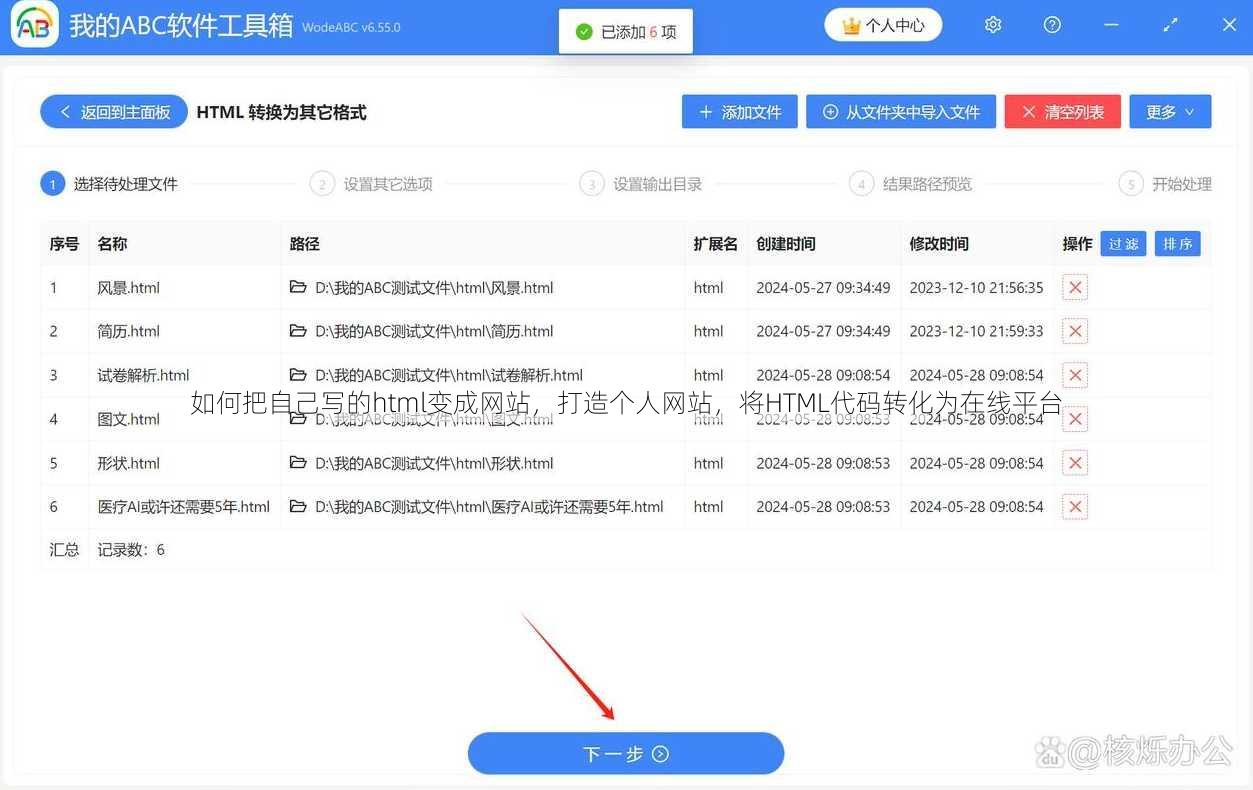
Task: Remove 试卷解析.html via red X icon
Action: click(x=1075, y=375)
